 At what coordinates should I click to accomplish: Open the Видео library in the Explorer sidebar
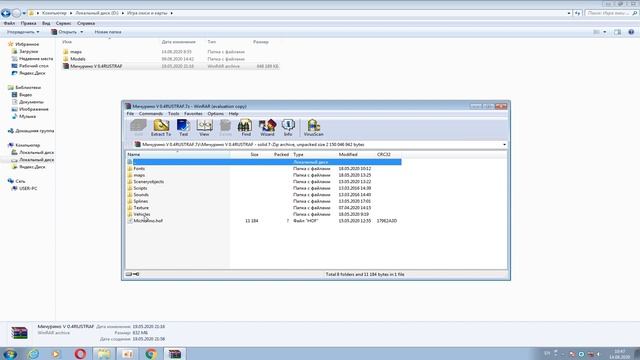point(25,95)
